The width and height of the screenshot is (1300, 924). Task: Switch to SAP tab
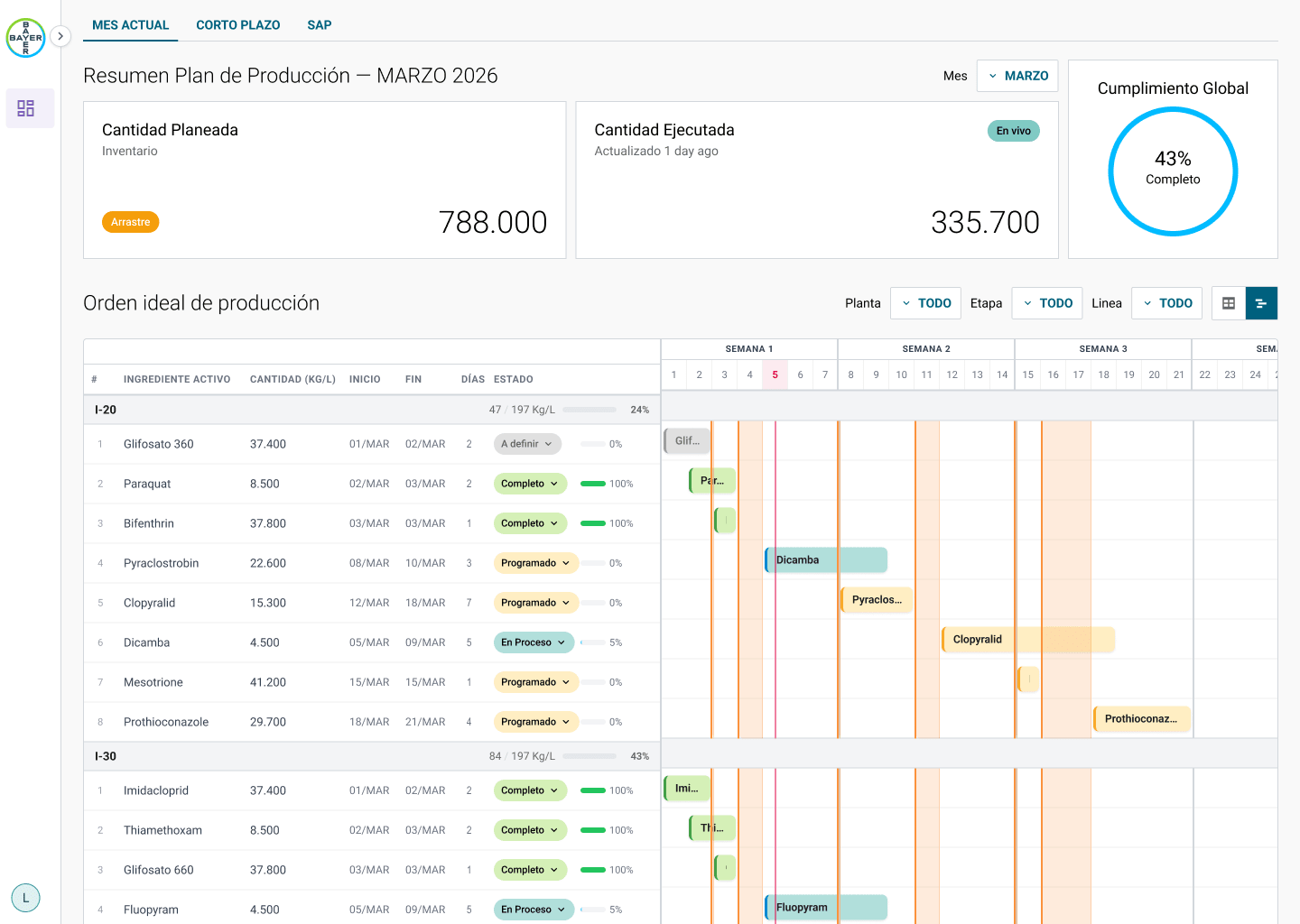point(320,25)
